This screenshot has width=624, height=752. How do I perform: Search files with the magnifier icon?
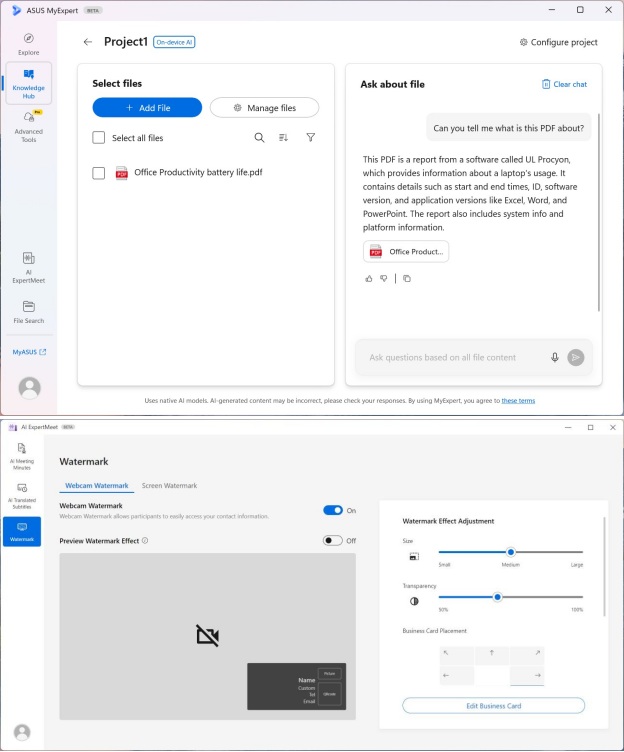259,138
